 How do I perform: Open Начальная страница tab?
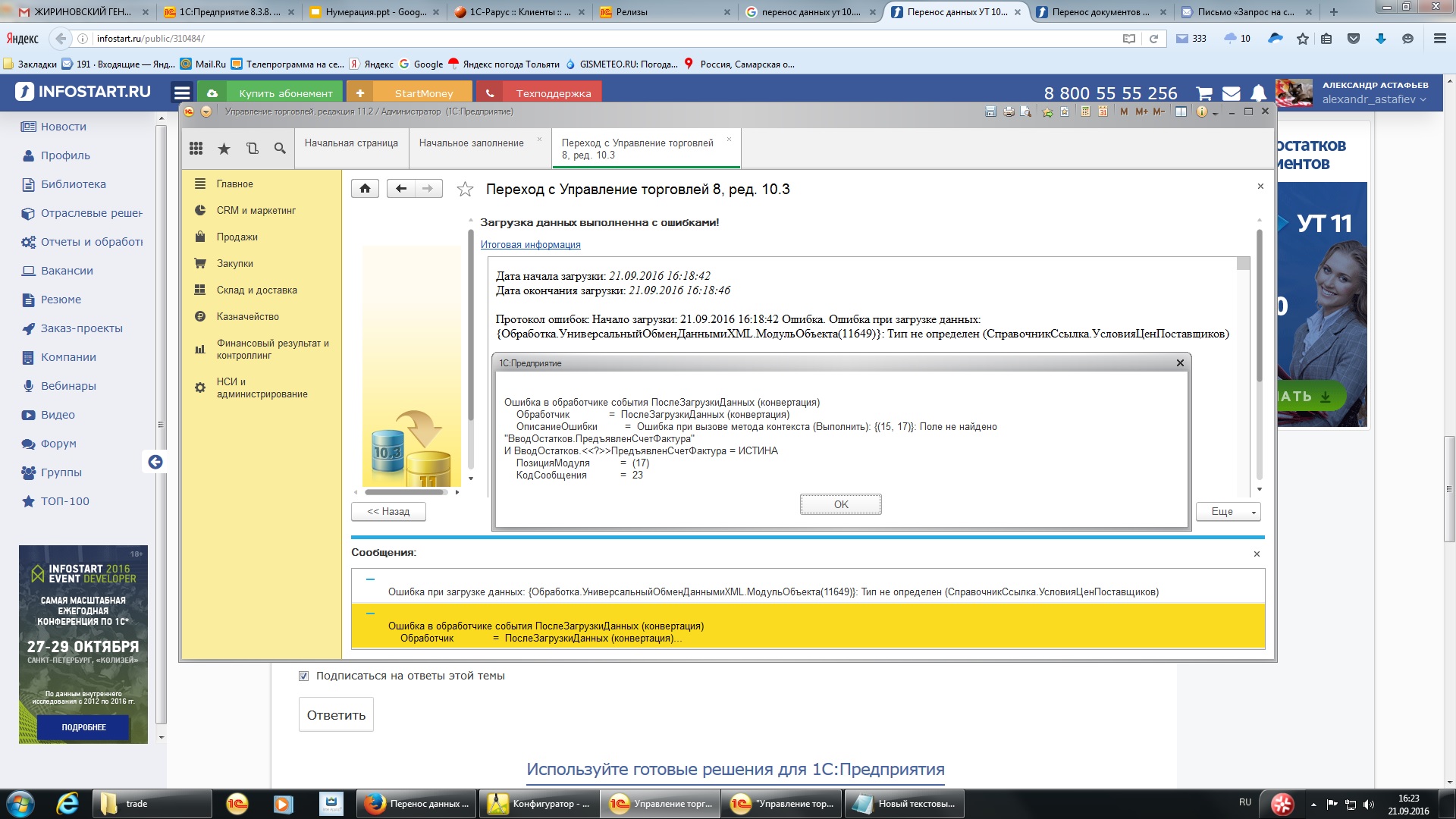click(351, 143)
